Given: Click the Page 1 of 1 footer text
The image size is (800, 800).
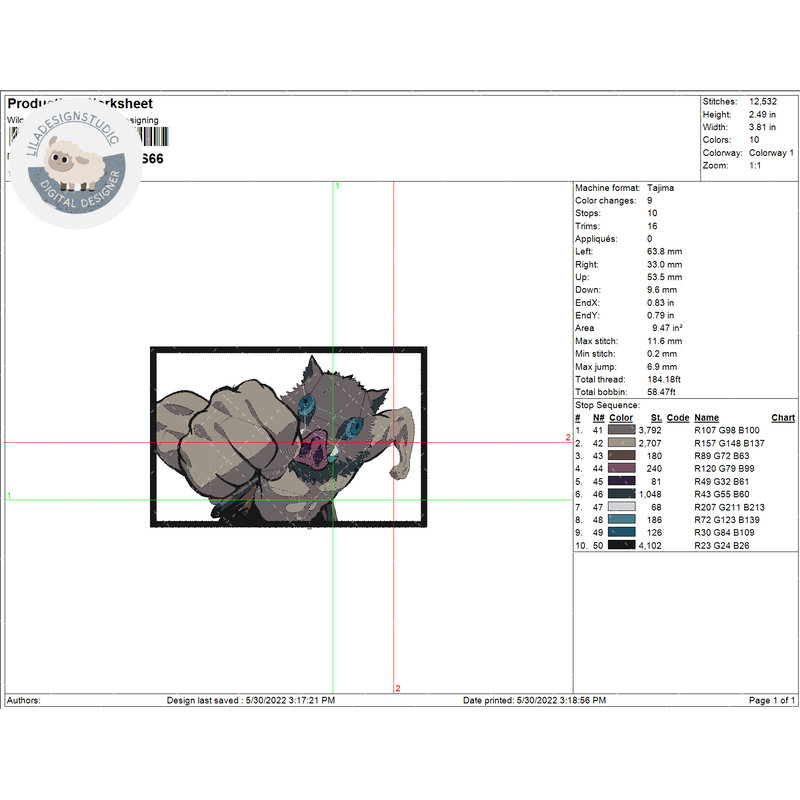Looking at the screenshot, I should point(771,701).
